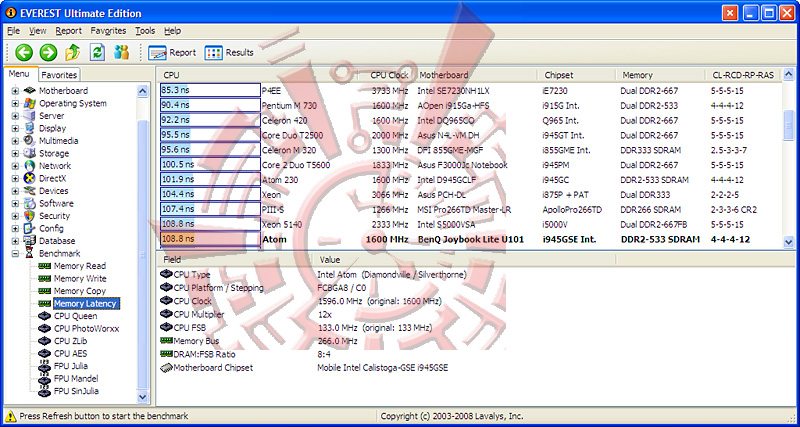
Task: Click the green Forward arrow icon
Action: coord(48,52)
